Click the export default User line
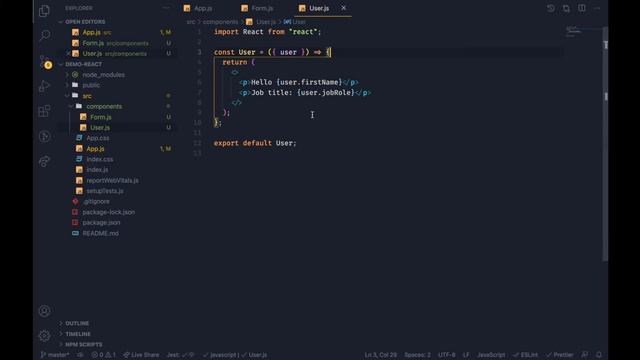640x360 pixels. click(x=255, y=143)
